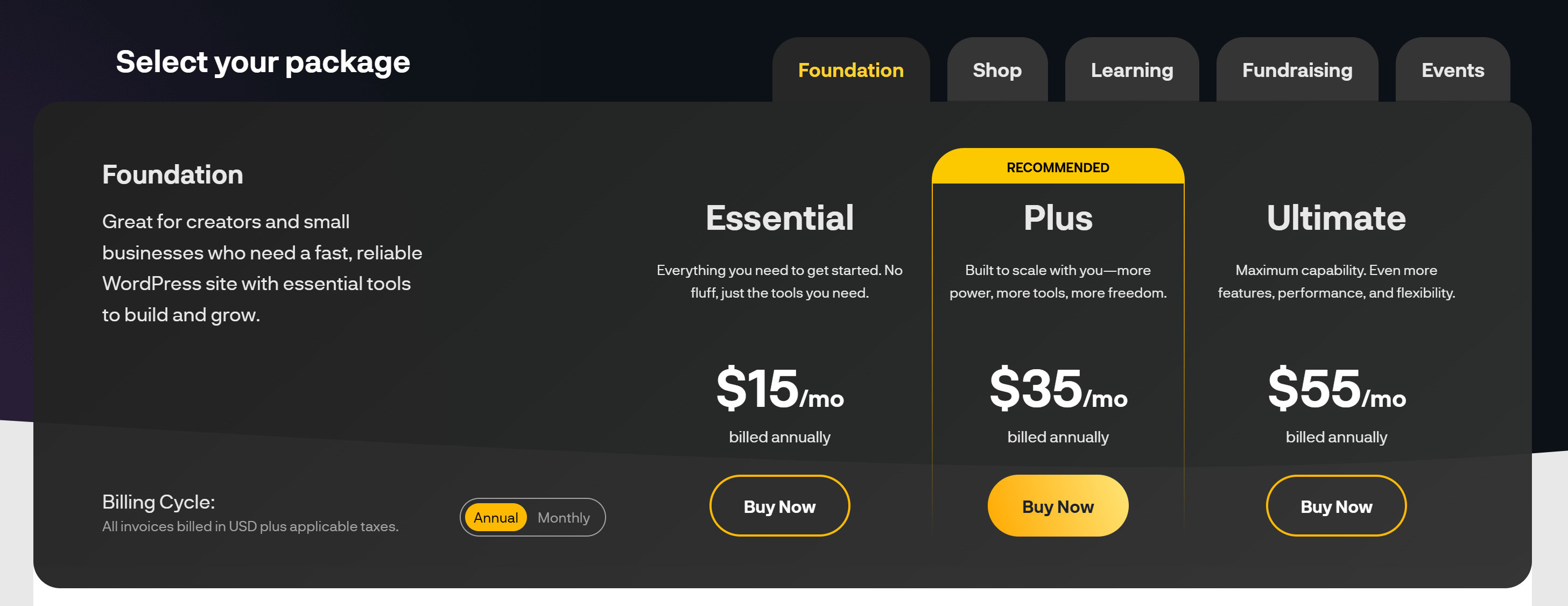Click Buy Now for the Essential plan
The height and width of the screenshot is (606, 1568).
click(x=779, y=506)
